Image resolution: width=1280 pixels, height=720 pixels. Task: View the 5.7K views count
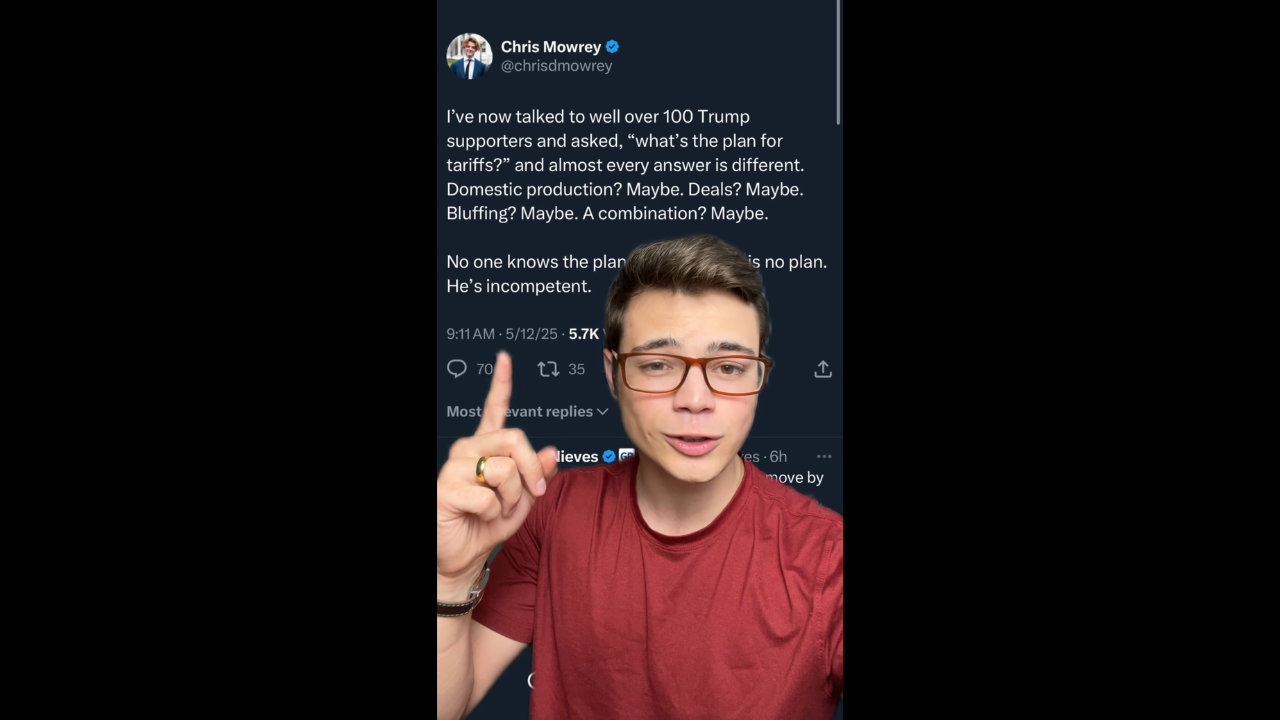pyautogui.click(x=584, y=334)
